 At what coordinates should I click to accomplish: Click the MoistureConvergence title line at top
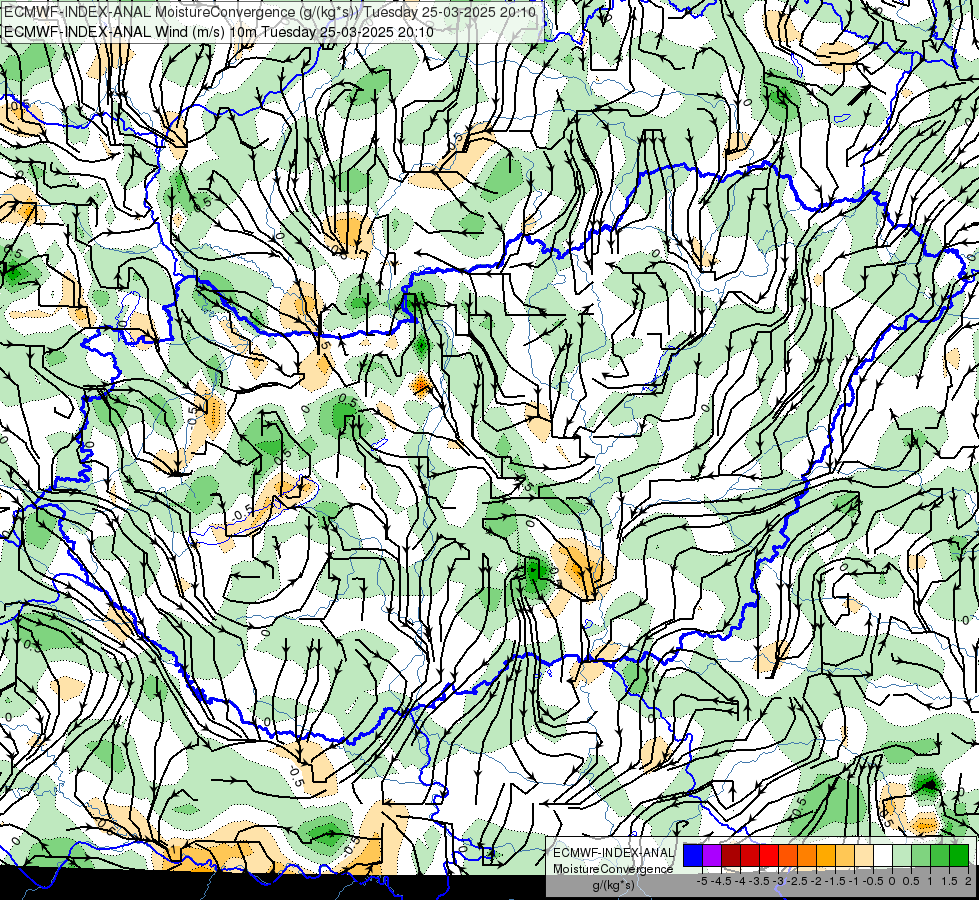pos(270,12)
